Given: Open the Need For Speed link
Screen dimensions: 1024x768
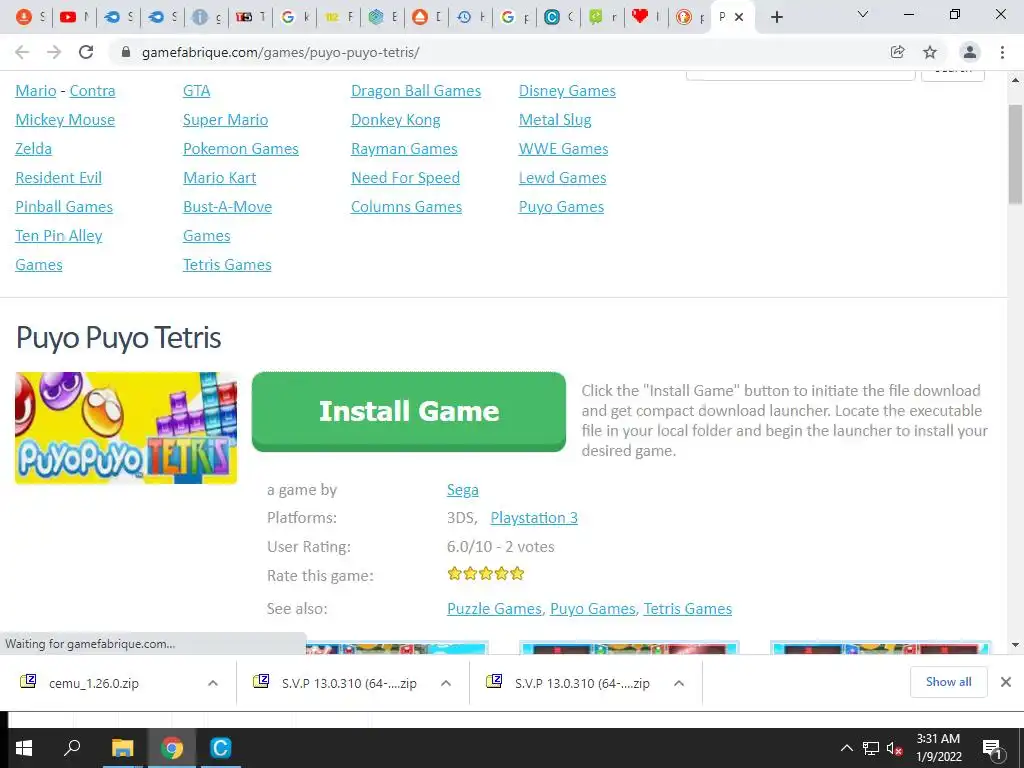Looking at the screenshot, I should pyautogui.click(x=406, y=177).
